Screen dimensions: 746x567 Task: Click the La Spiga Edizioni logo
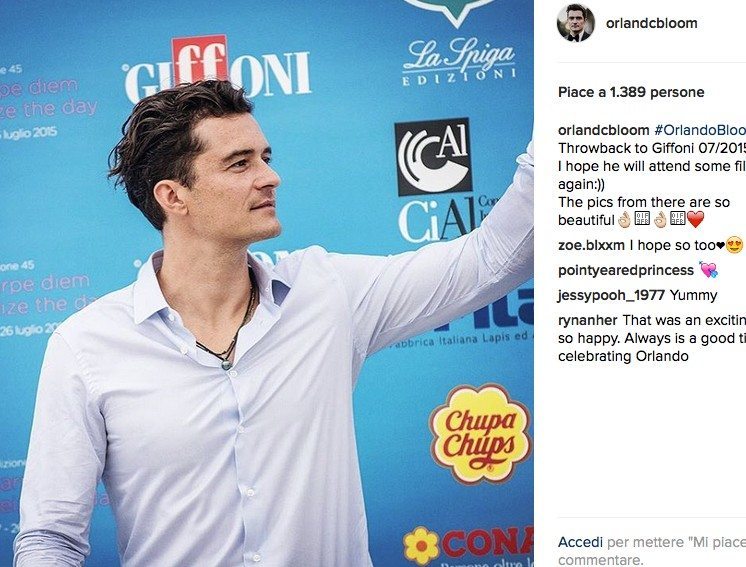click(x=459, y=62)
